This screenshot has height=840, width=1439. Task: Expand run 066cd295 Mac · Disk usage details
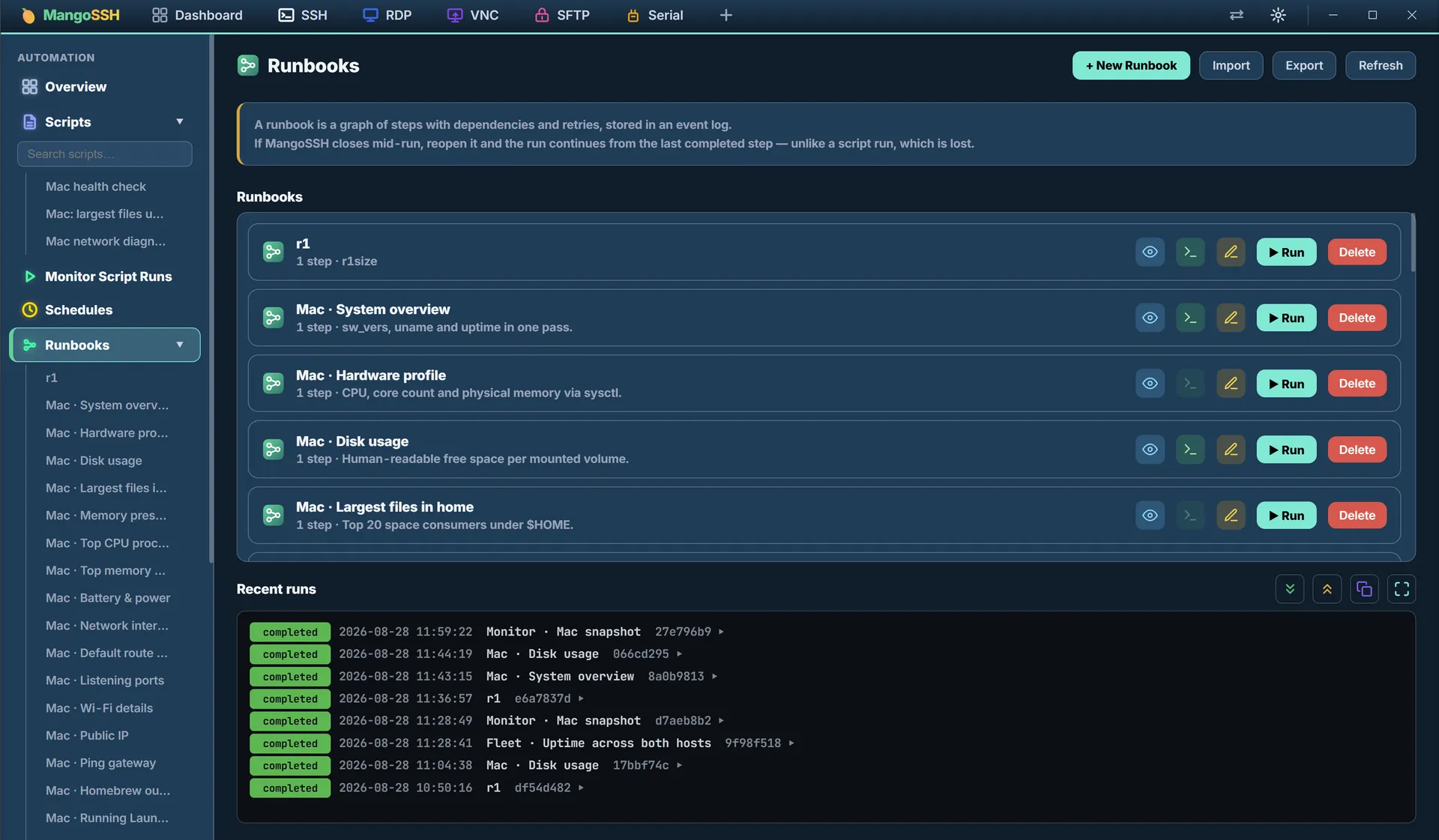point(680,654)
